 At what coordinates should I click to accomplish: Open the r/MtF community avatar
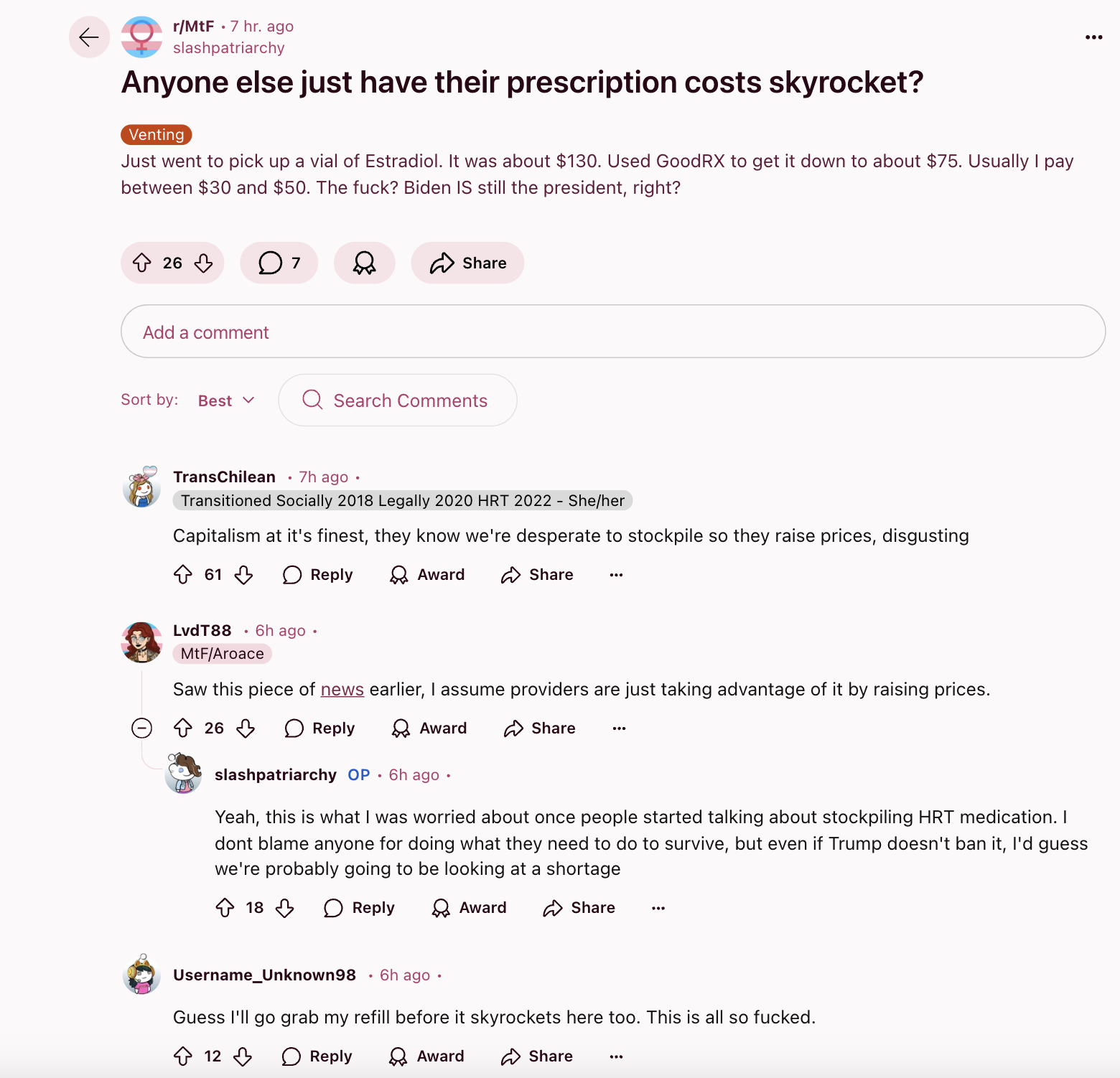141,37
